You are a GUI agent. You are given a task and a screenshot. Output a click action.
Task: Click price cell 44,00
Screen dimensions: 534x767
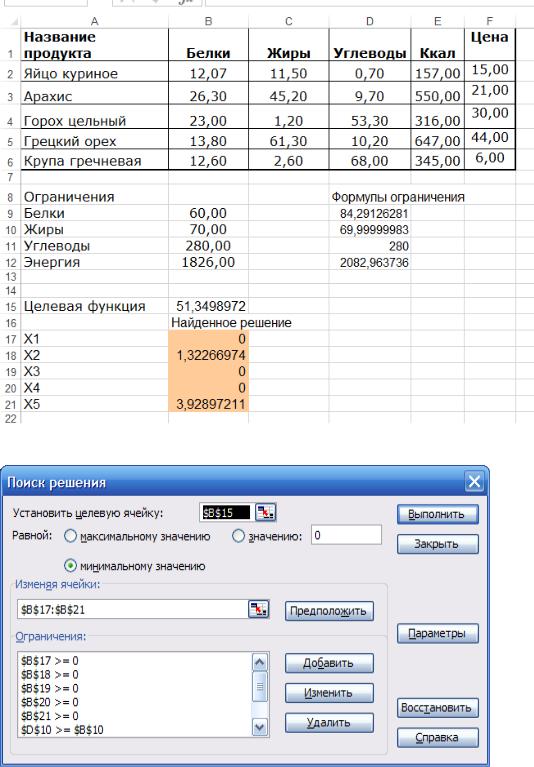490,137
